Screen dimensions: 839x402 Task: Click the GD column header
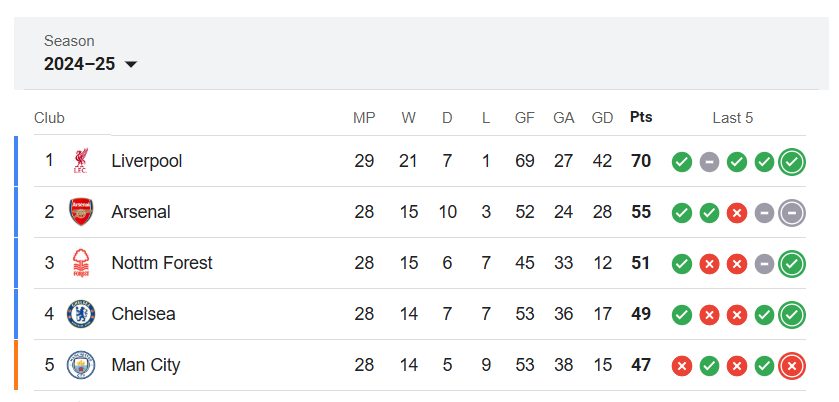coord(602,118)
